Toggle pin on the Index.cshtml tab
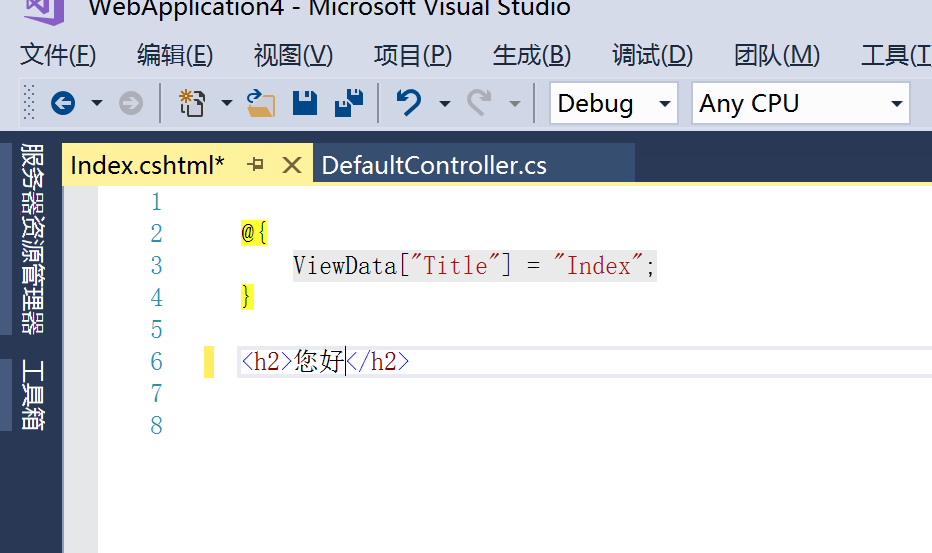Image resolution: width=932 pixels, height=553 pixels. [x=256, y=165]
